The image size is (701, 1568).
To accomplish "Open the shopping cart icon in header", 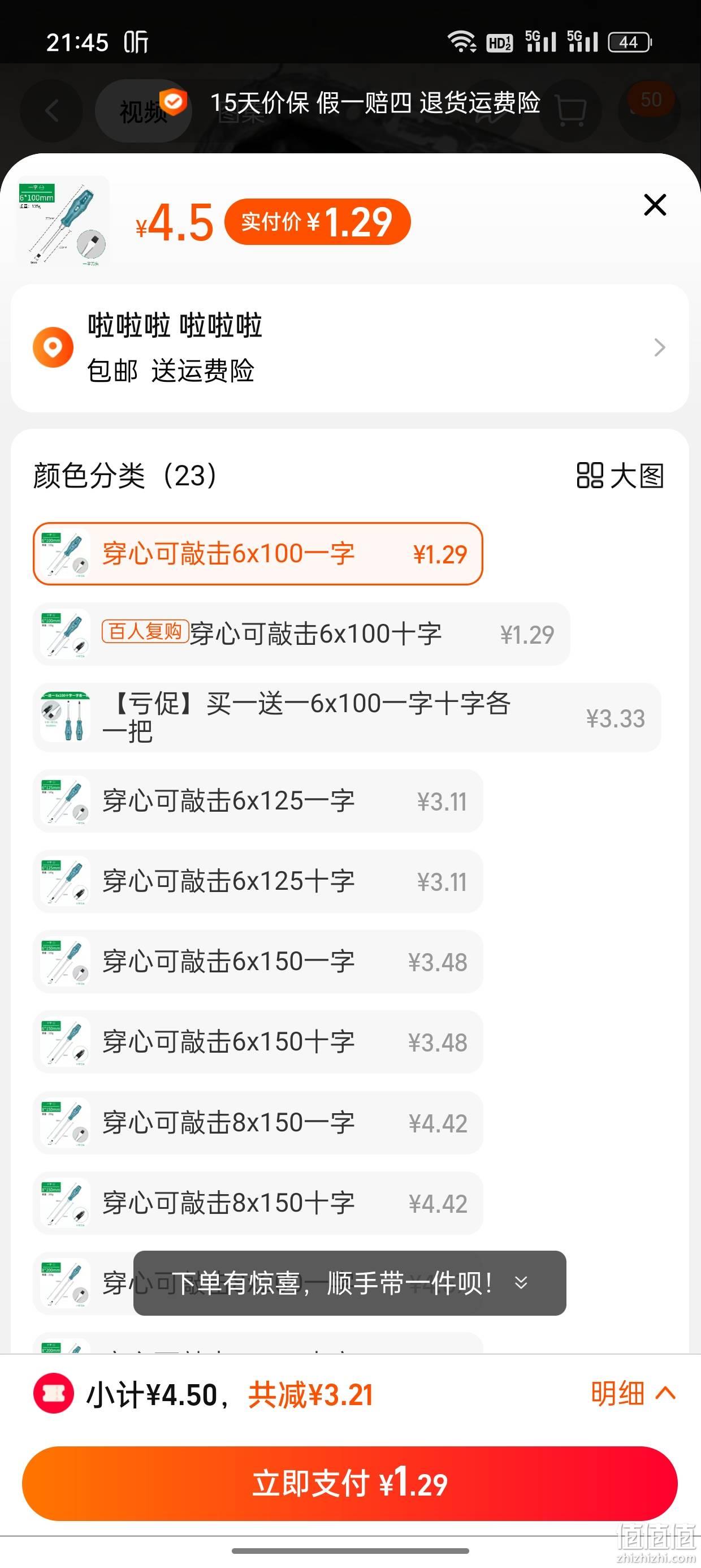I will pyautogui.click(x=571, y=111).
